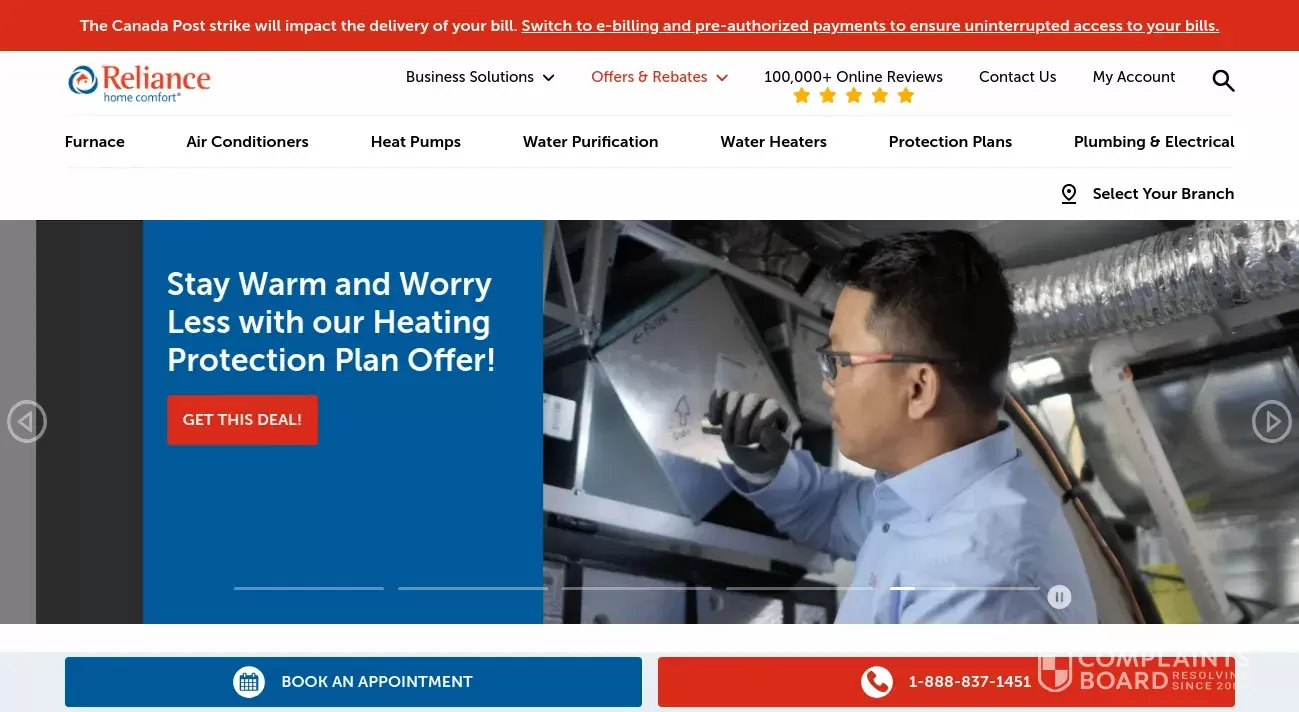Screen dimensions: 1299x712
Task: Click the phone icon beside 1-888-837-1451
Action: [x=877, y=682]
